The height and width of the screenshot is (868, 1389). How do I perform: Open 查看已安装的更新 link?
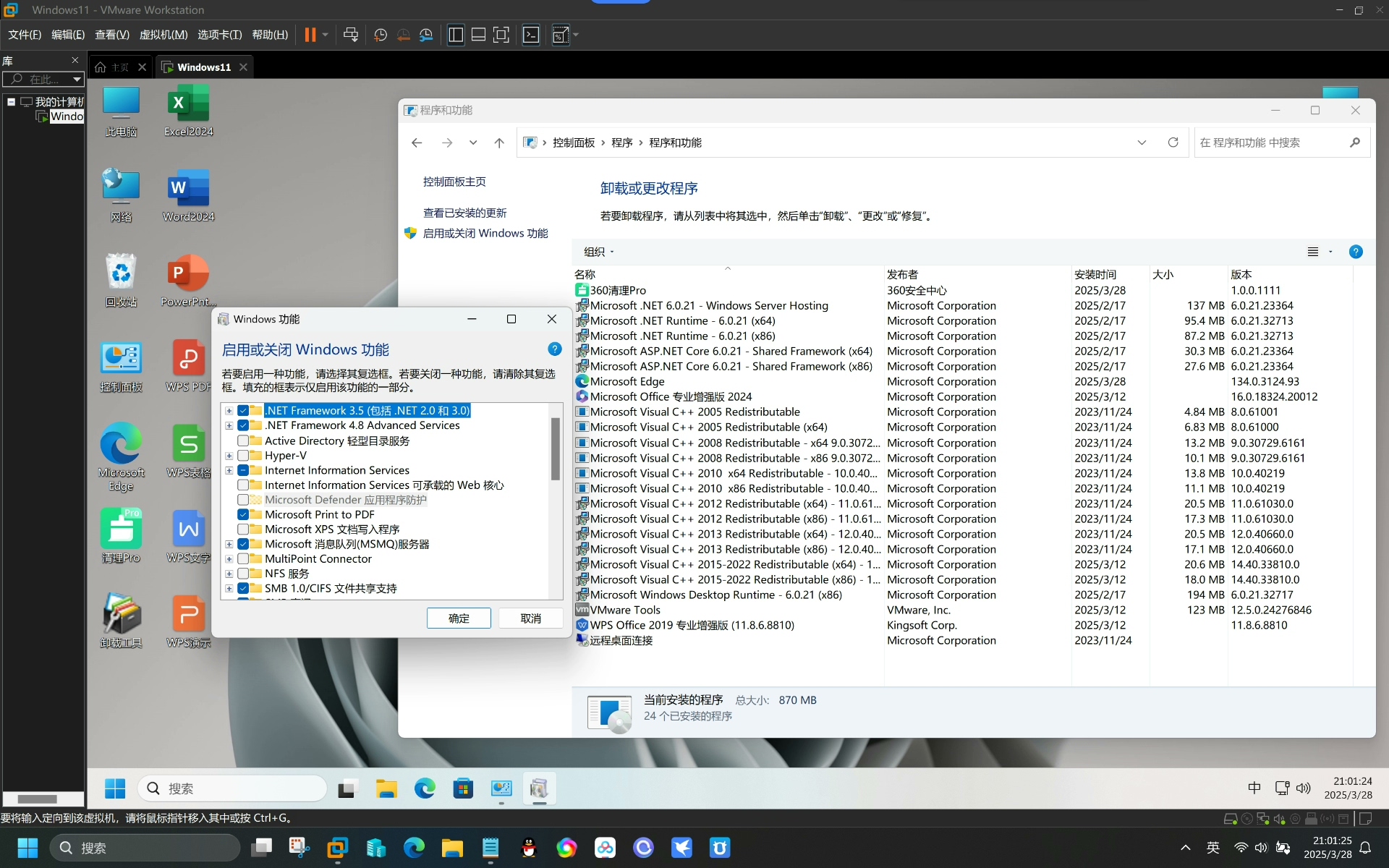pyautogui.click(x=464, y=213)
